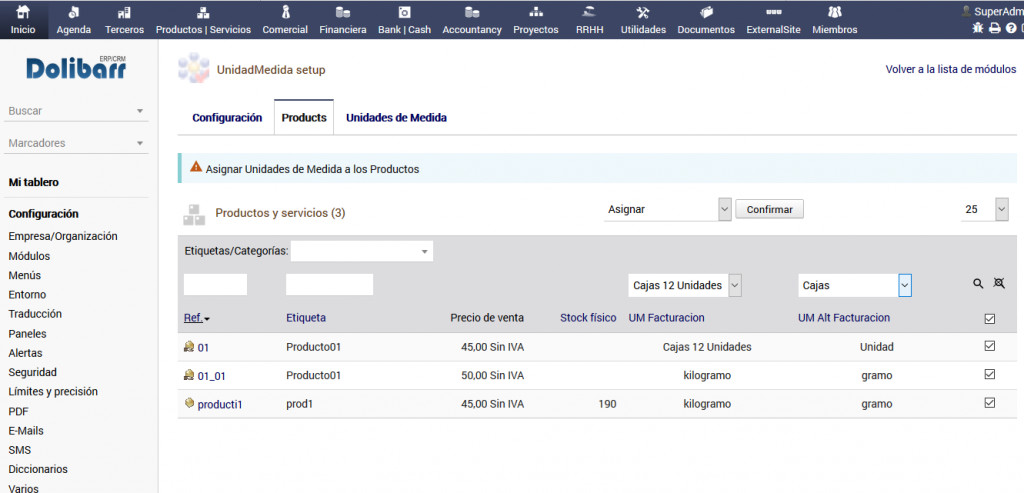This screenshot has width=1024, height=493.
Task: Open the RRHH menu
Action: [x=589, y=20]
